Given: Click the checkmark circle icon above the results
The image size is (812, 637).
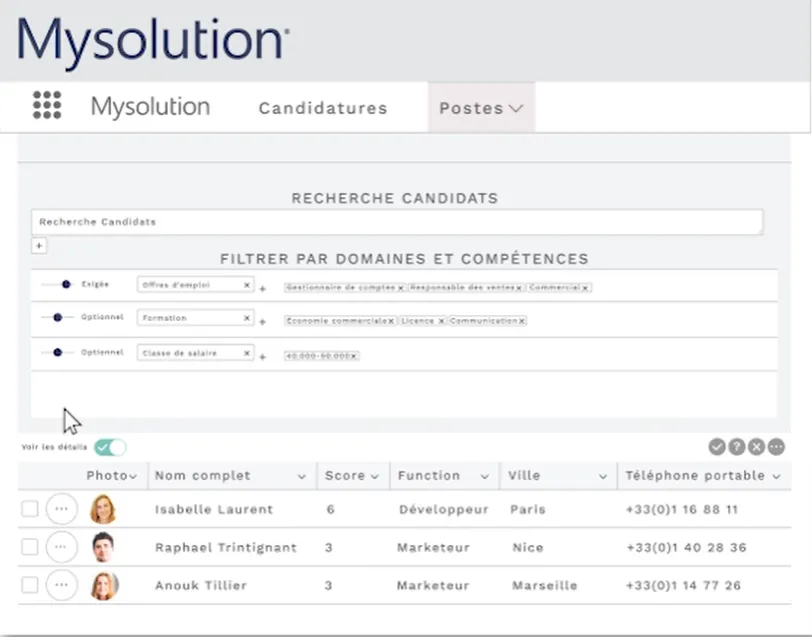Looking at the screenshot, I should pos(717,447).
